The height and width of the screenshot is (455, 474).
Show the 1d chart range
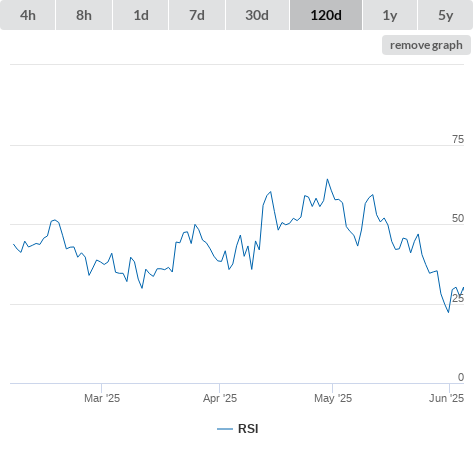141,15
